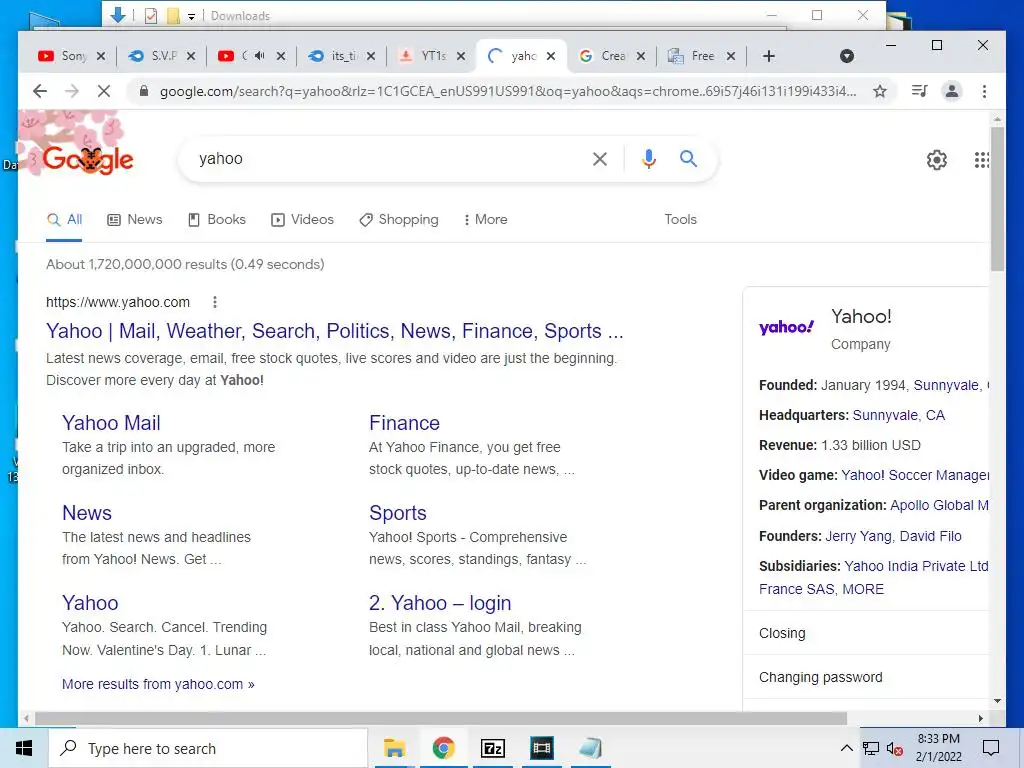
Task: Open the main Yahoo result title
Action: tap(334, 331)
